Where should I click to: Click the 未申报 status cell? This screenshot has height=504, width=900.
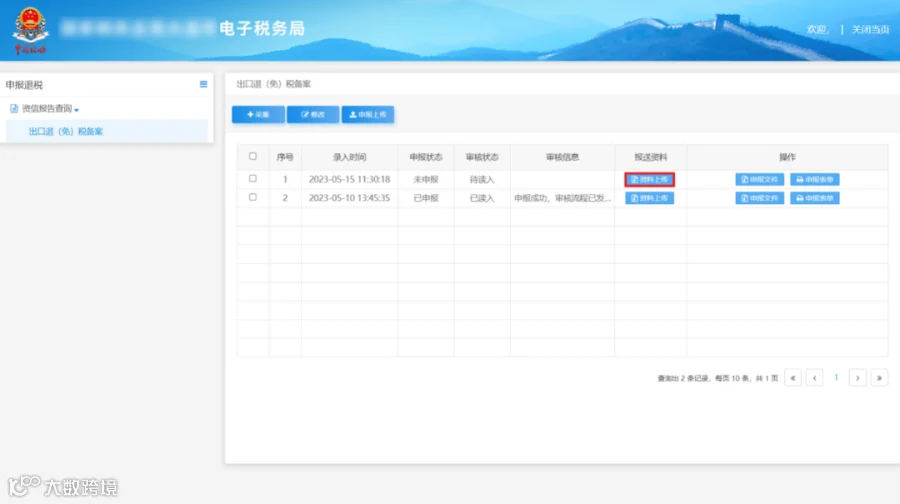[425, 179]
